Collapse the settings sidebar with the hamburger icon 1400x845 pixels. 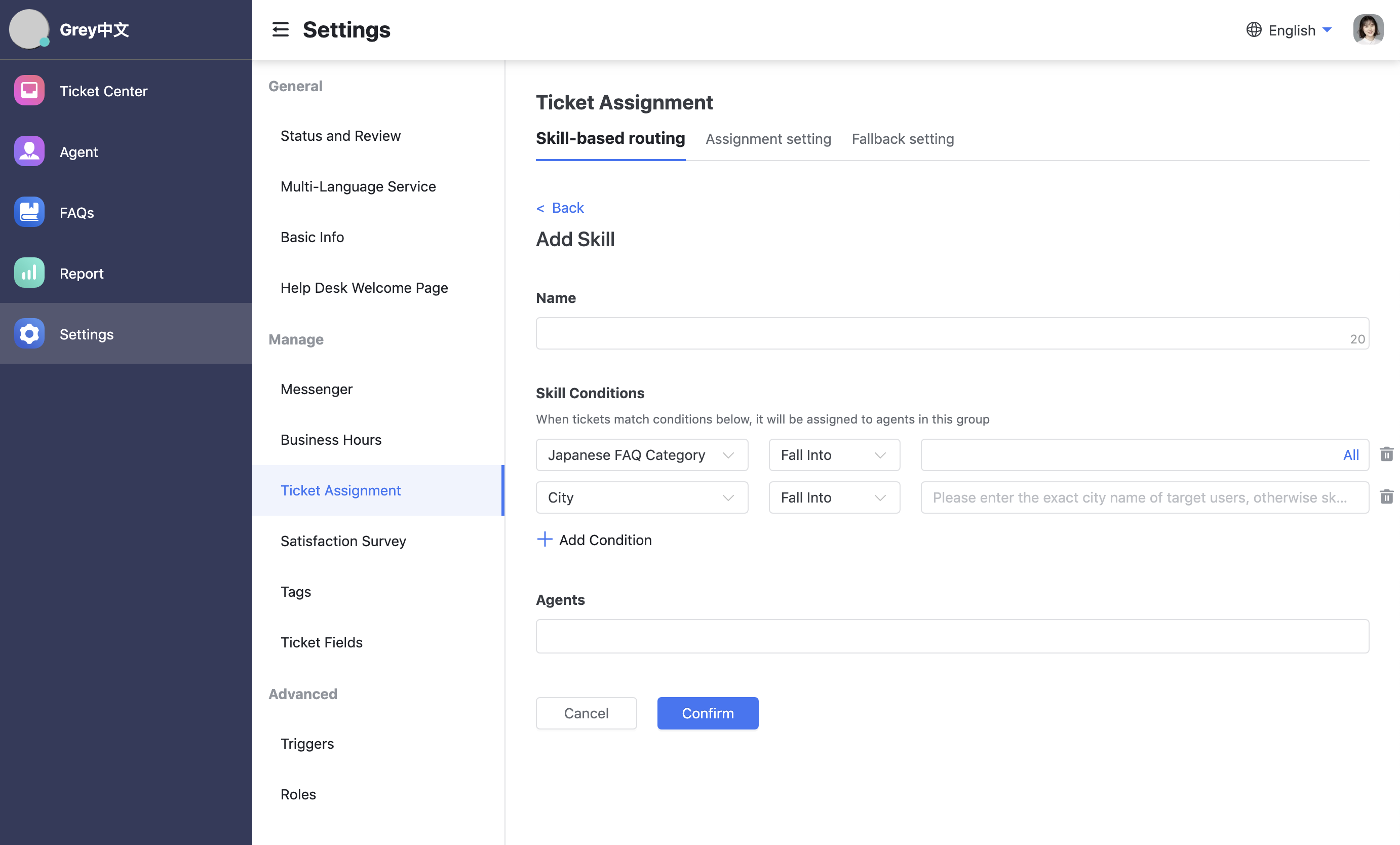280,29
